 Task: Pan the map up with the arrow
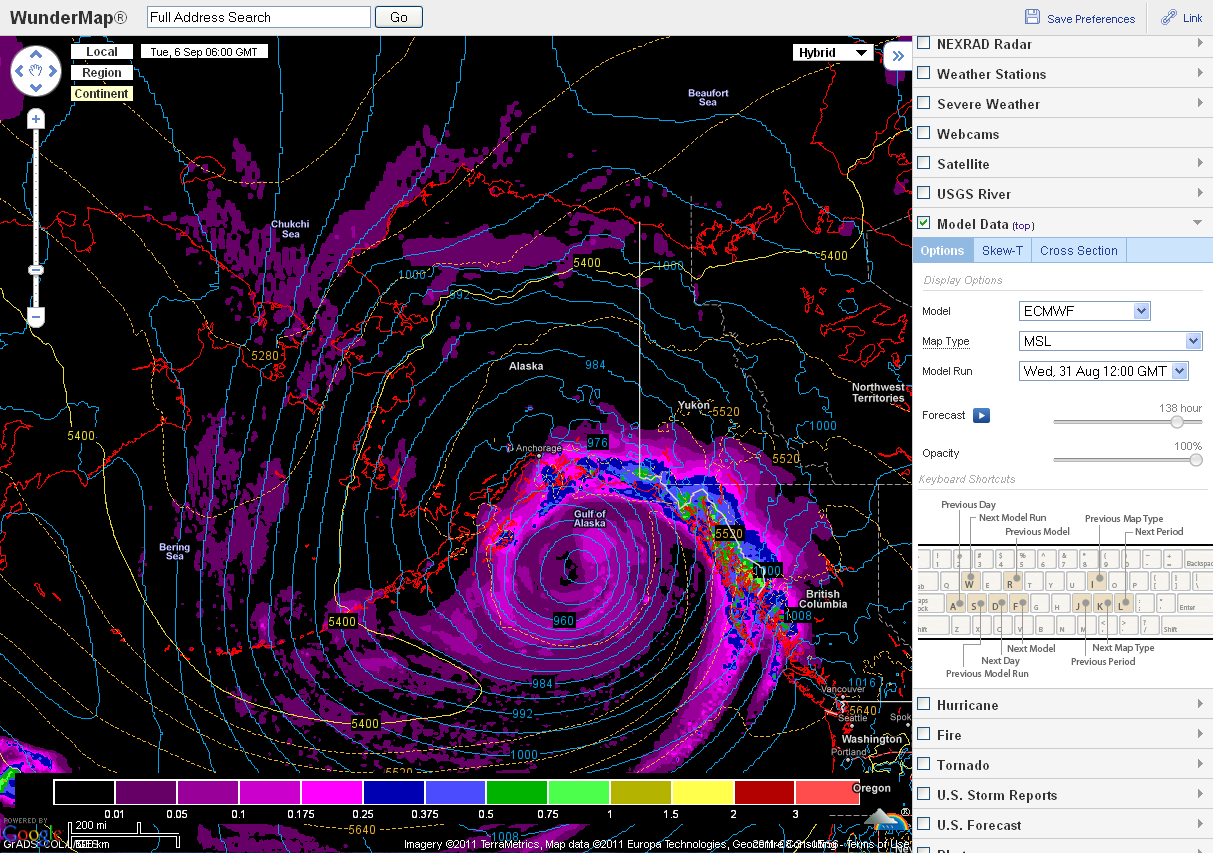36,53
